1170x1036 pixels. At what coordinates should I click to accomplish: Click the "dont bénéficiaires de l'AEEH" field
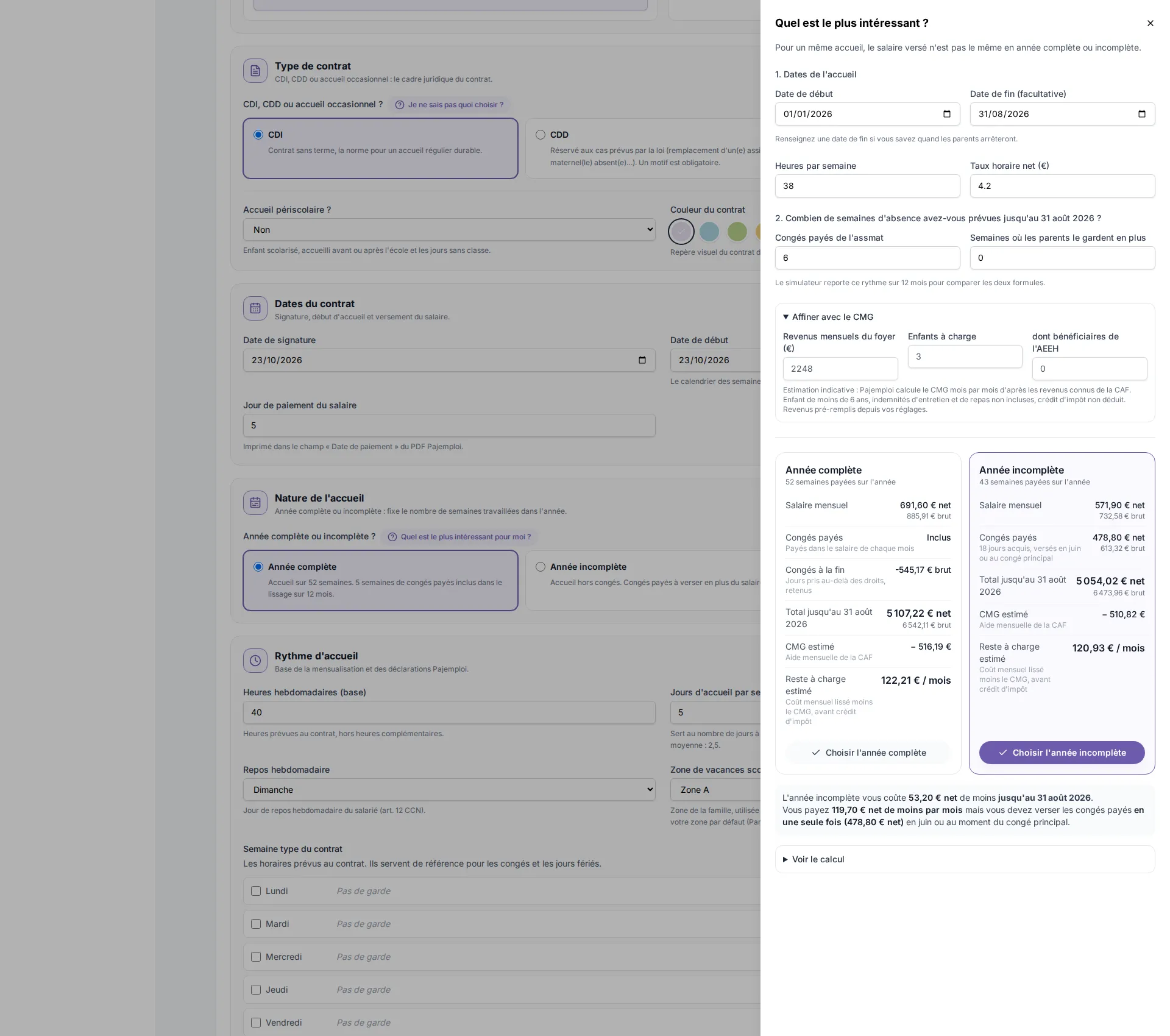1090,369
